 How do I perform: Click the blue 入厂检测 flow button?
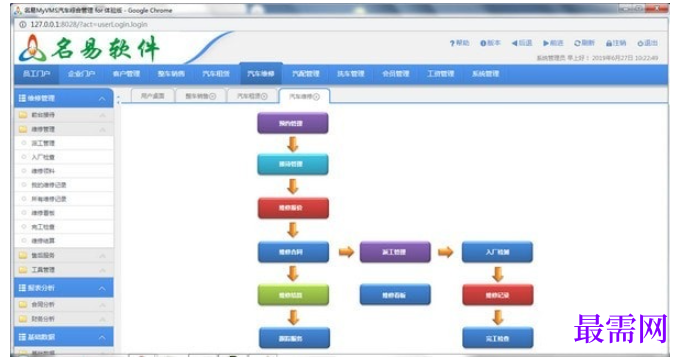[497, 252]
